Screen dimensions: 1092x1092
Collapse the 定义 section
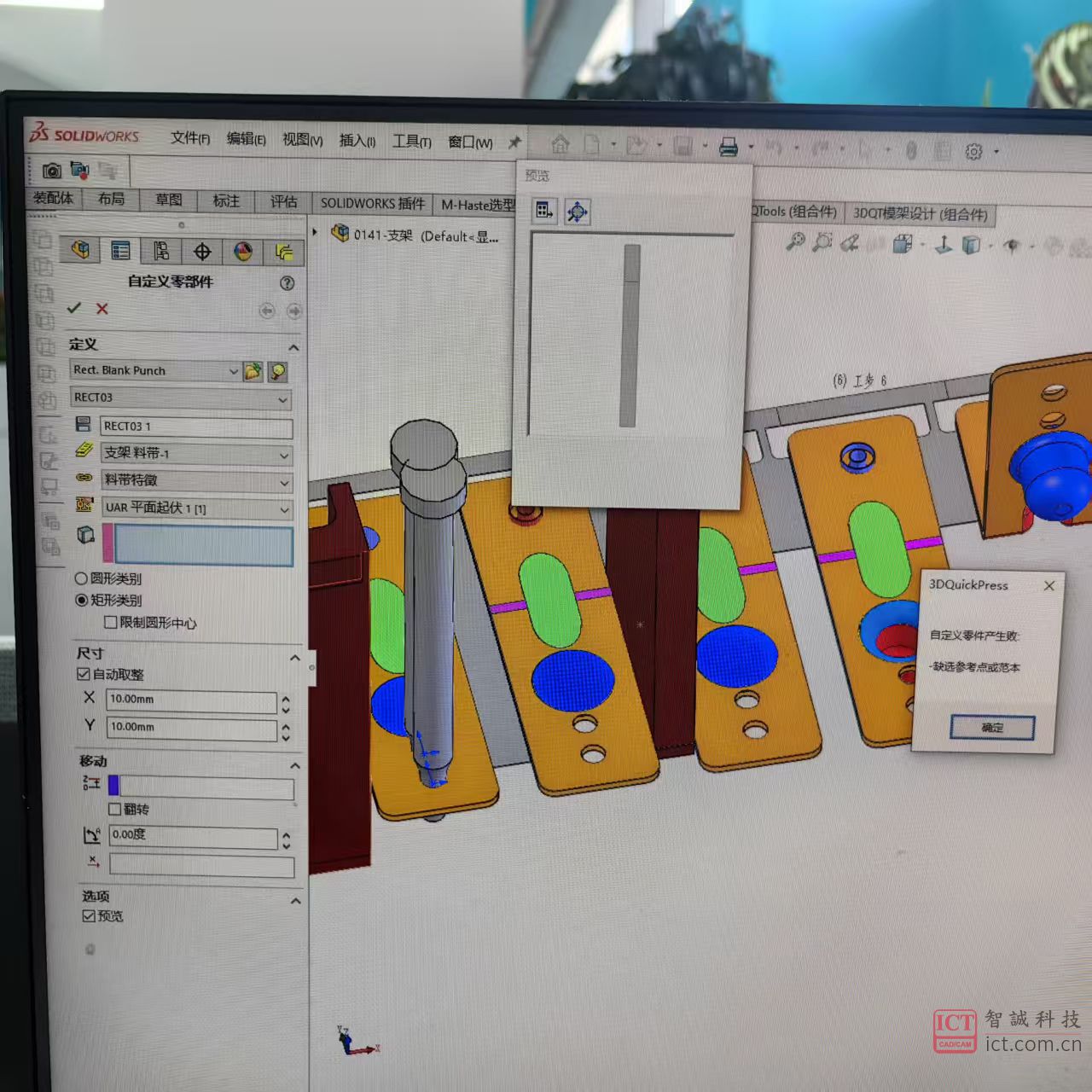tap(293, 347)
